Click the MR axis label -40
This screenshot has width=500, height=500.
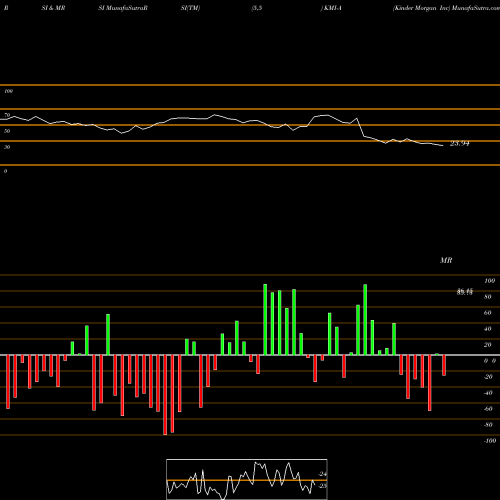point(488,393)
